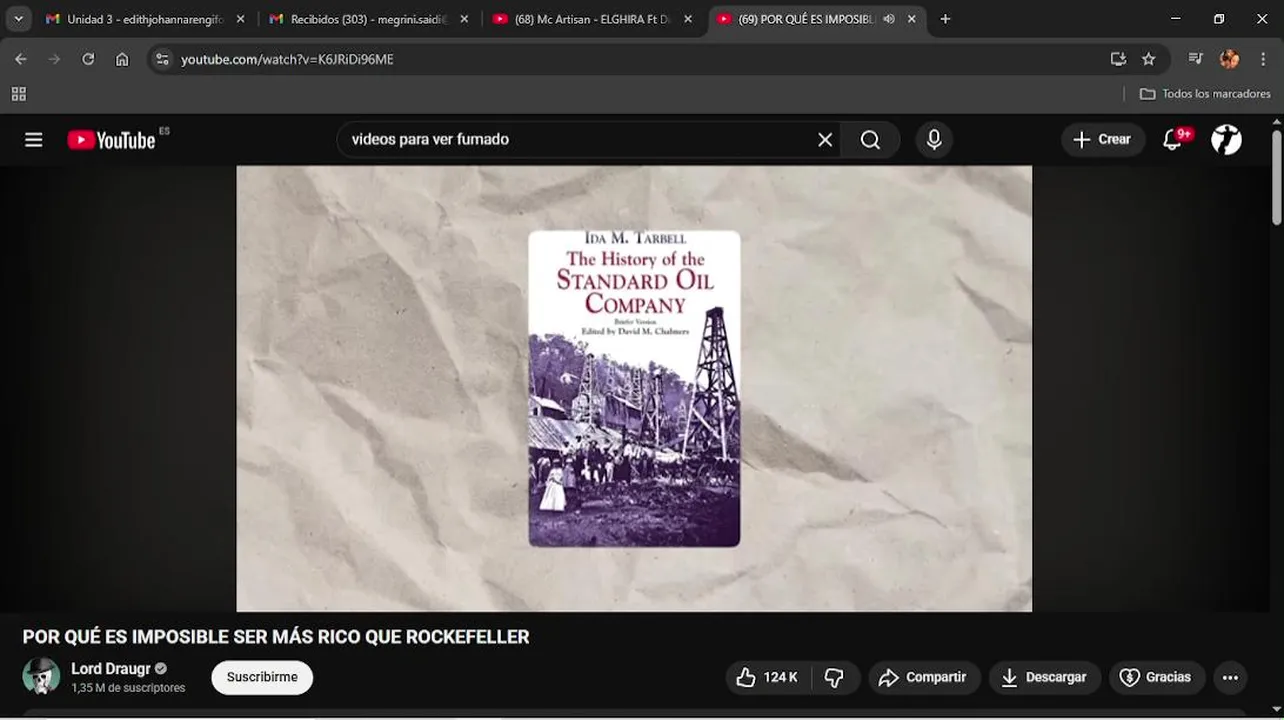Screen dimensions: 1284x720
Task: Install app icon in address bar
Action: click(x=1118, y=59)
